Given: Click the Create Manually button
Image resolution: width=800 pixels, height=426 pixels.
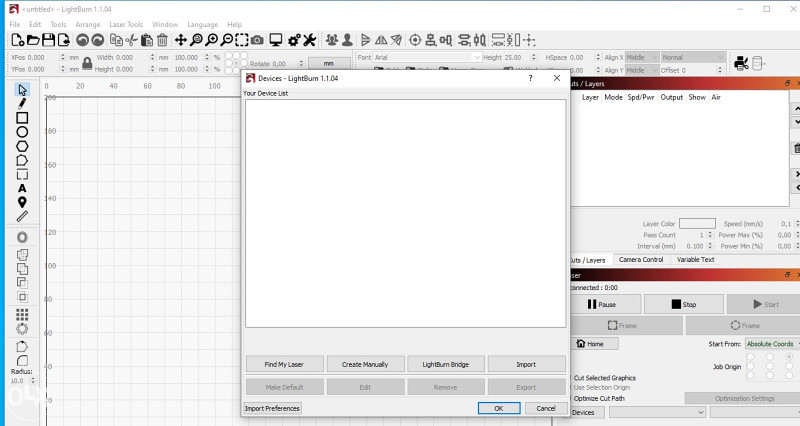Looking at the screenshot, I should 365,364.
